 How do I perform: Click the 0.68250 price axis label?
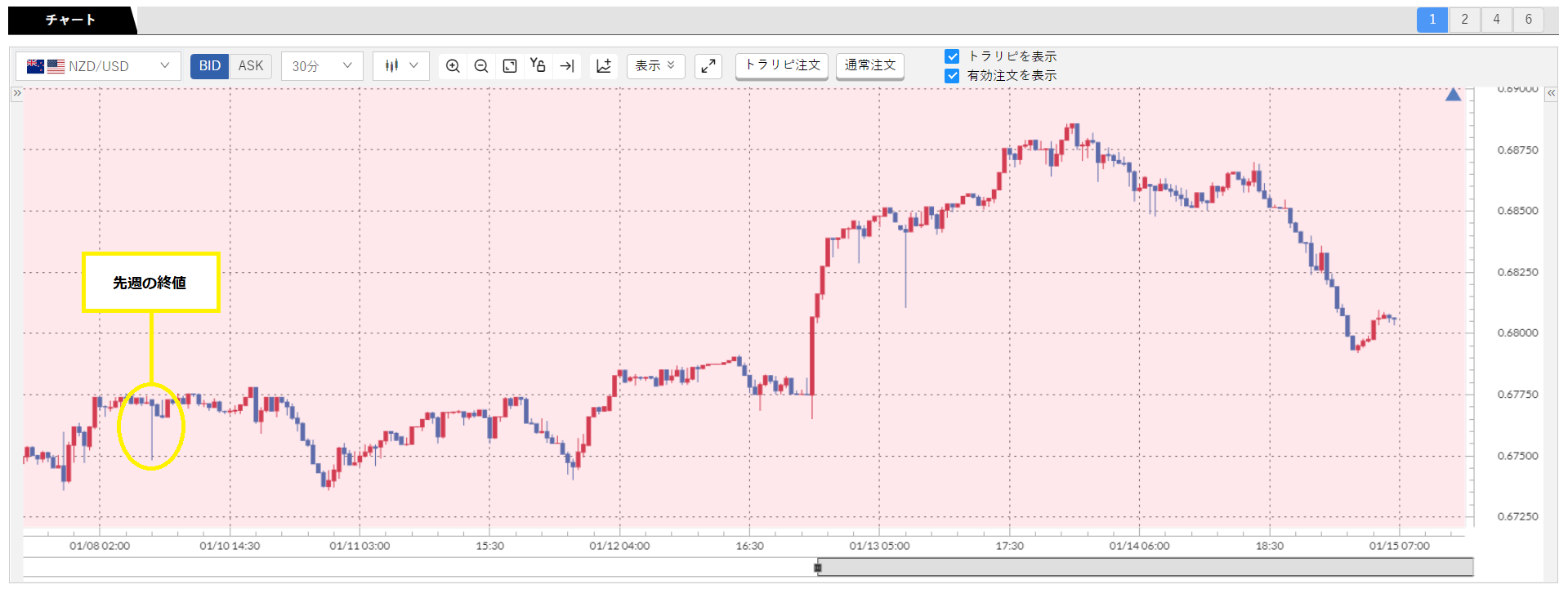[x=1517, y=272]
